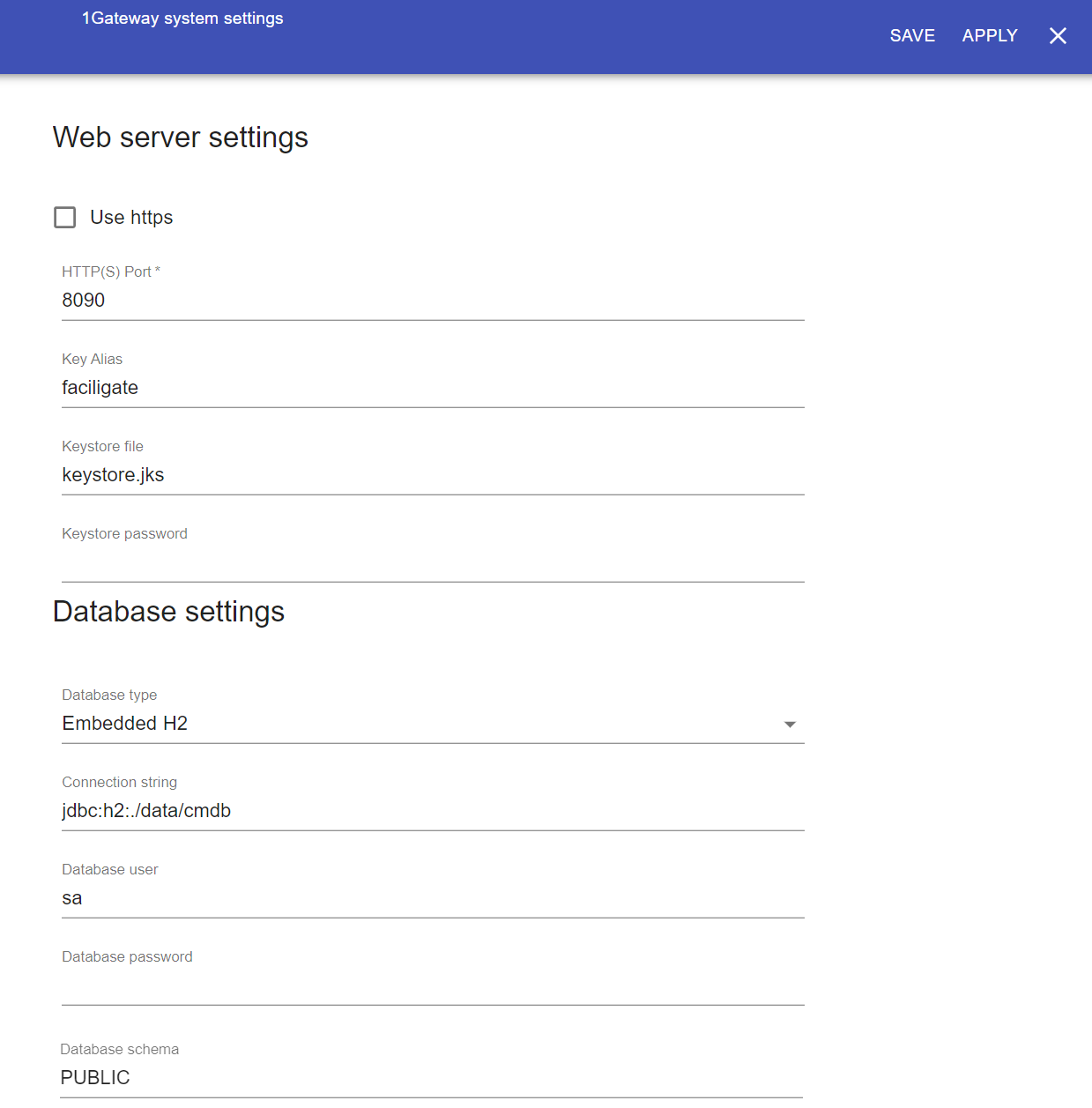This screenshot has width=1092, height=1108.
Task: Click the Database type label
Action: point(109,695)
